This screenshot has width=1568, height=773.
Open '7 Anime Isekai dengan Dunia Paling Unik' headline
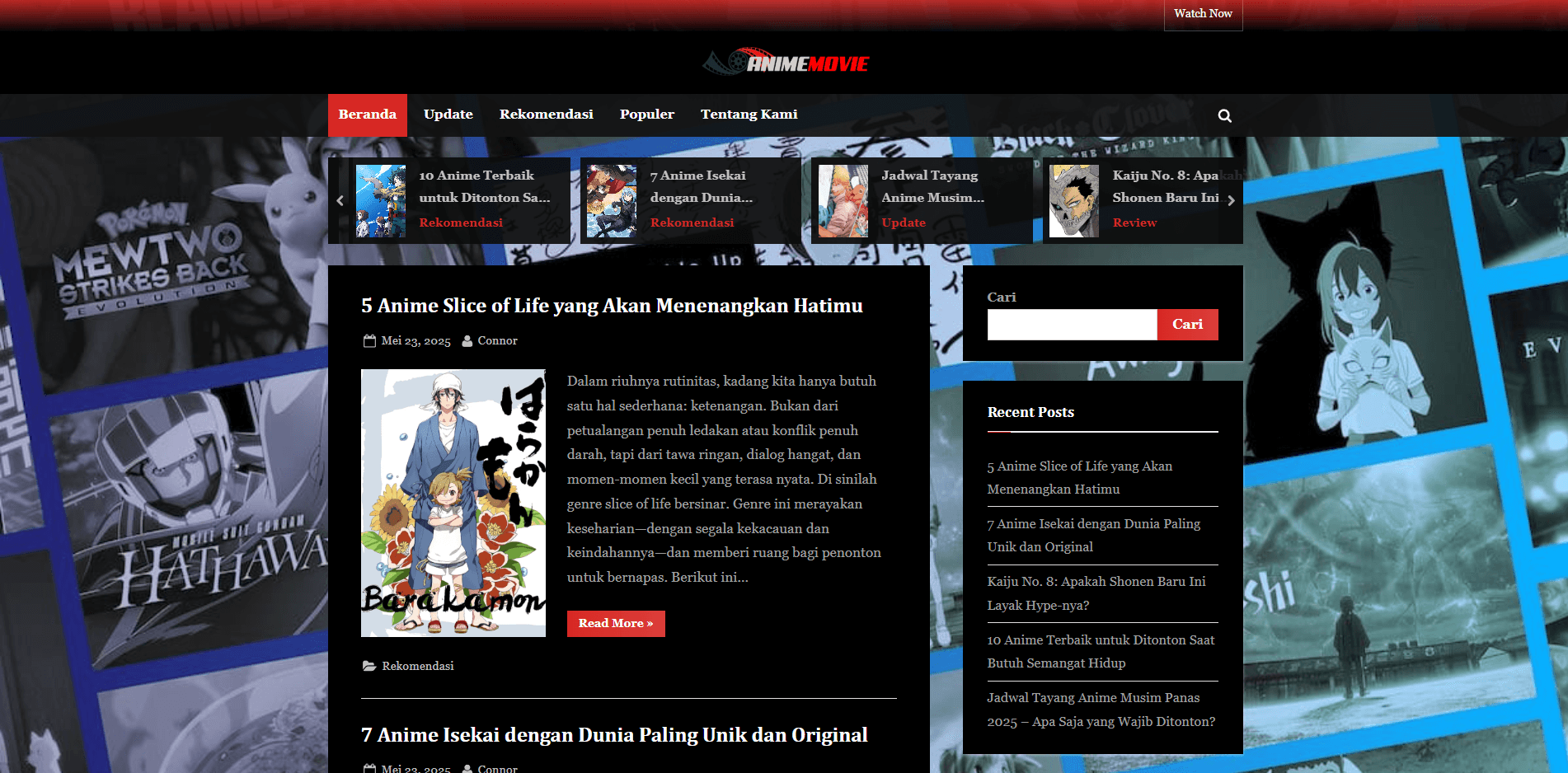click(x=614, y=735)
